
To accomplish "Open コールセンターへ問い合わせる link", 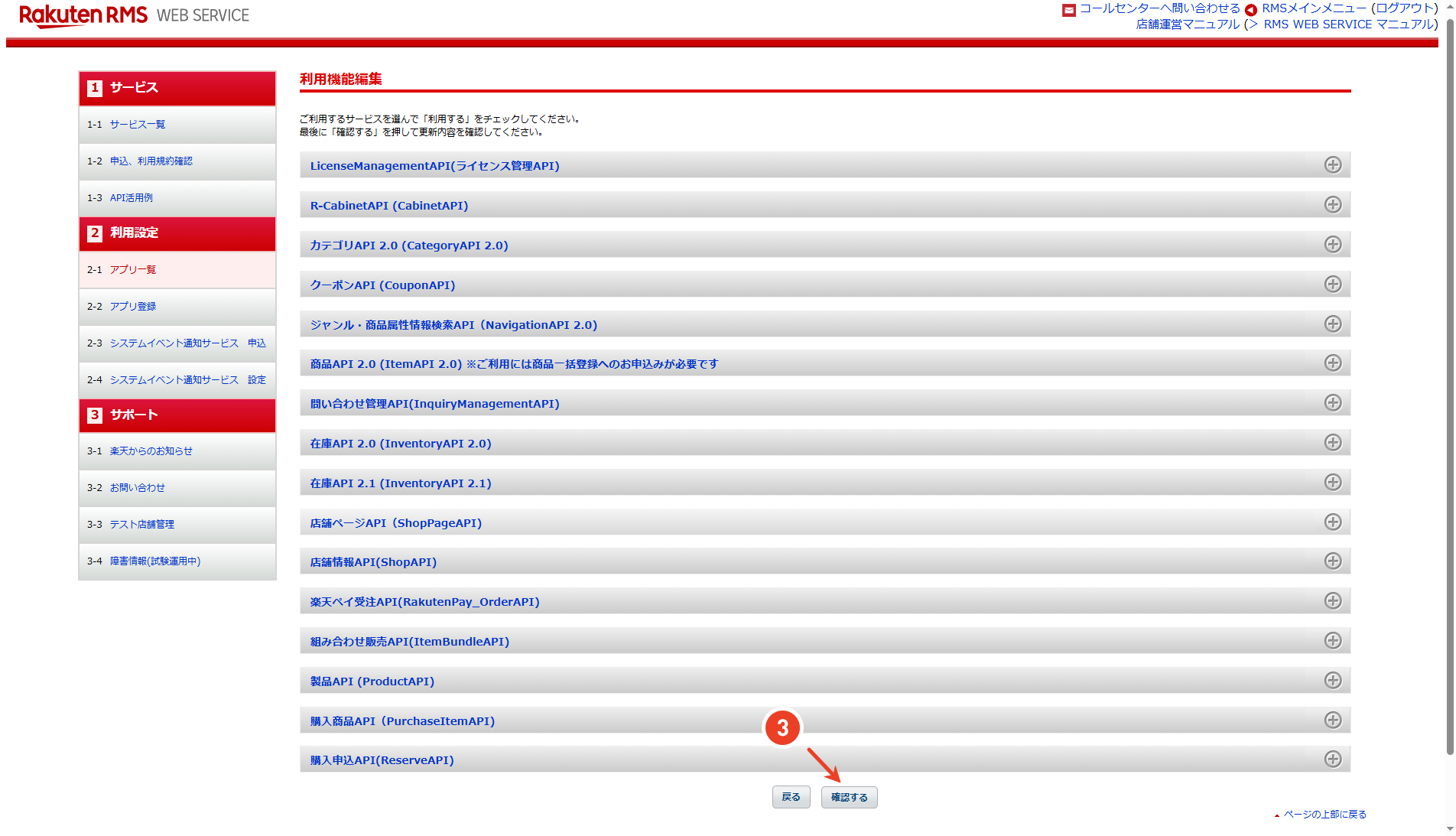I will (x=1159, y=8).
